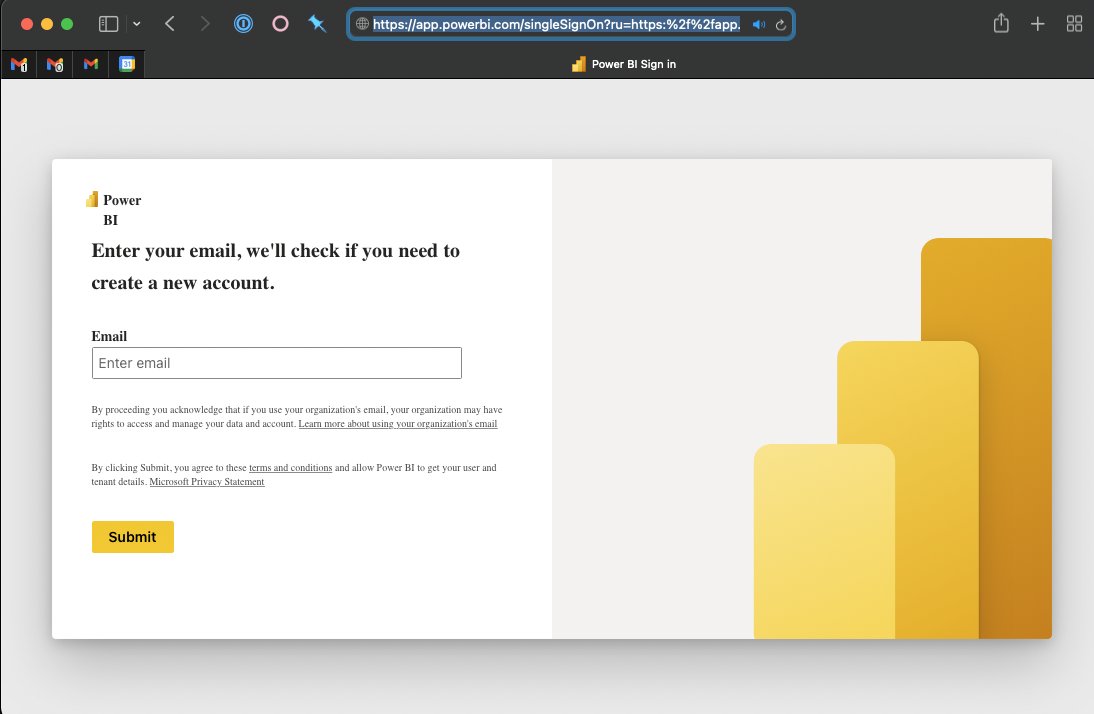Image resolution: width=1094 pixels, height=714 pixels.
Task: Open the Share button in toolbar
Action: 1001,23
